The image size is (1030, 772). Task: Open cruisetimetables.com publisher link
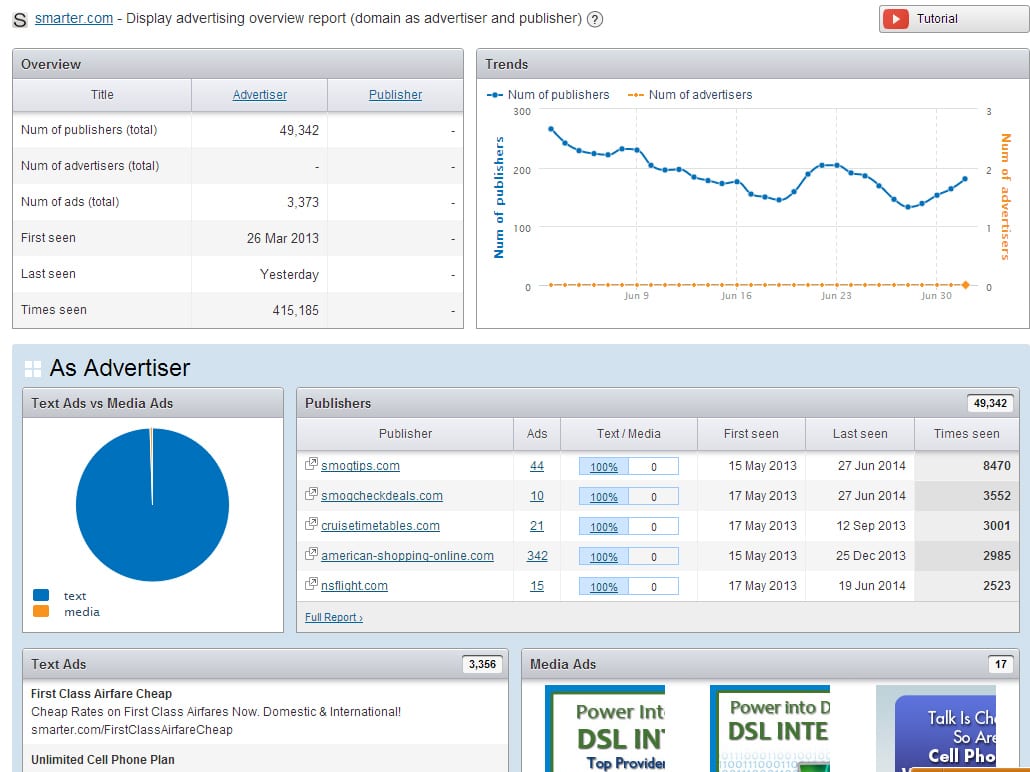pyautogui.click(x=380, y=526)
